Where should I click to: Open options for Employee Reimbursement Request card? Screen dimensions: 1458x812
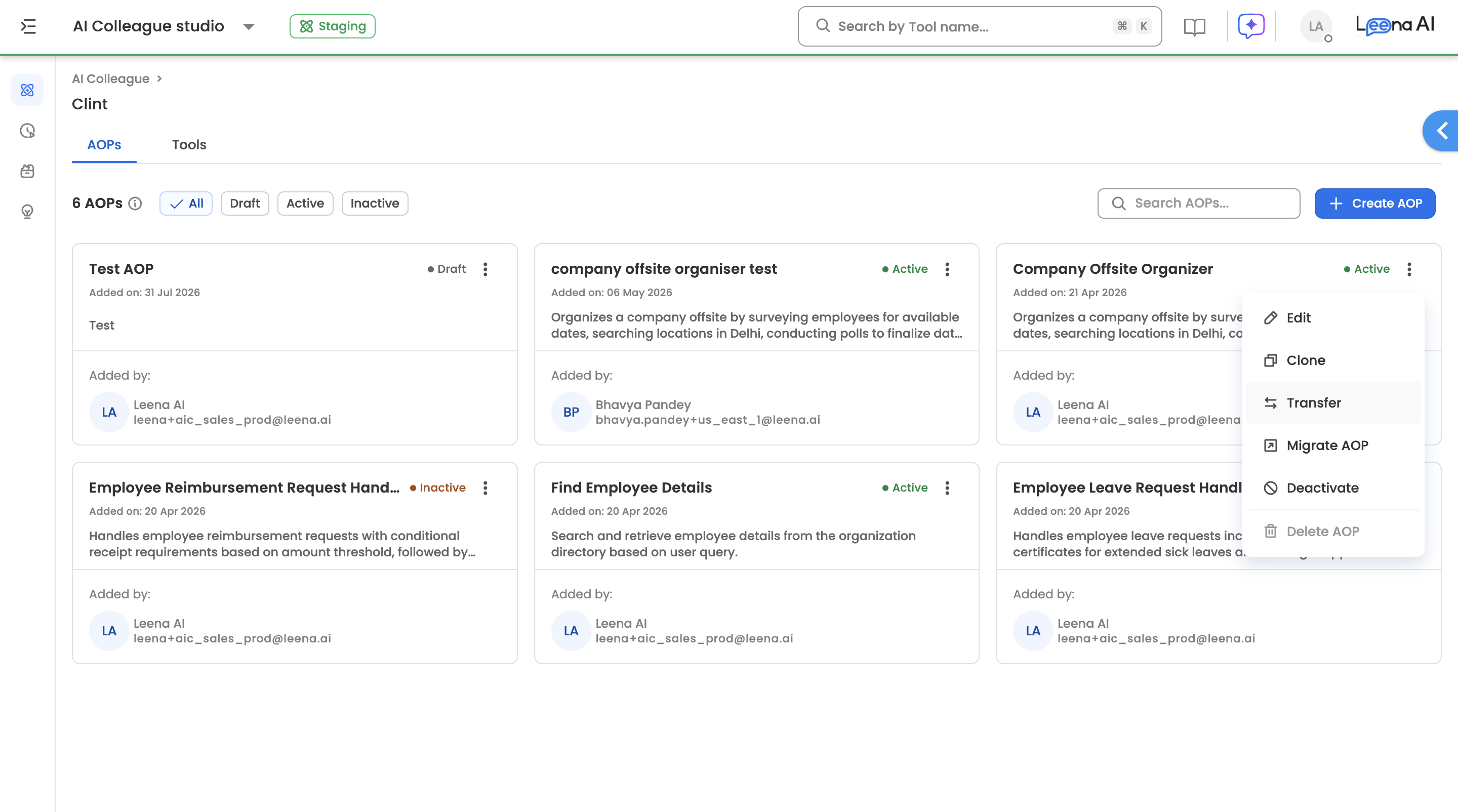(x=485, y=488)
